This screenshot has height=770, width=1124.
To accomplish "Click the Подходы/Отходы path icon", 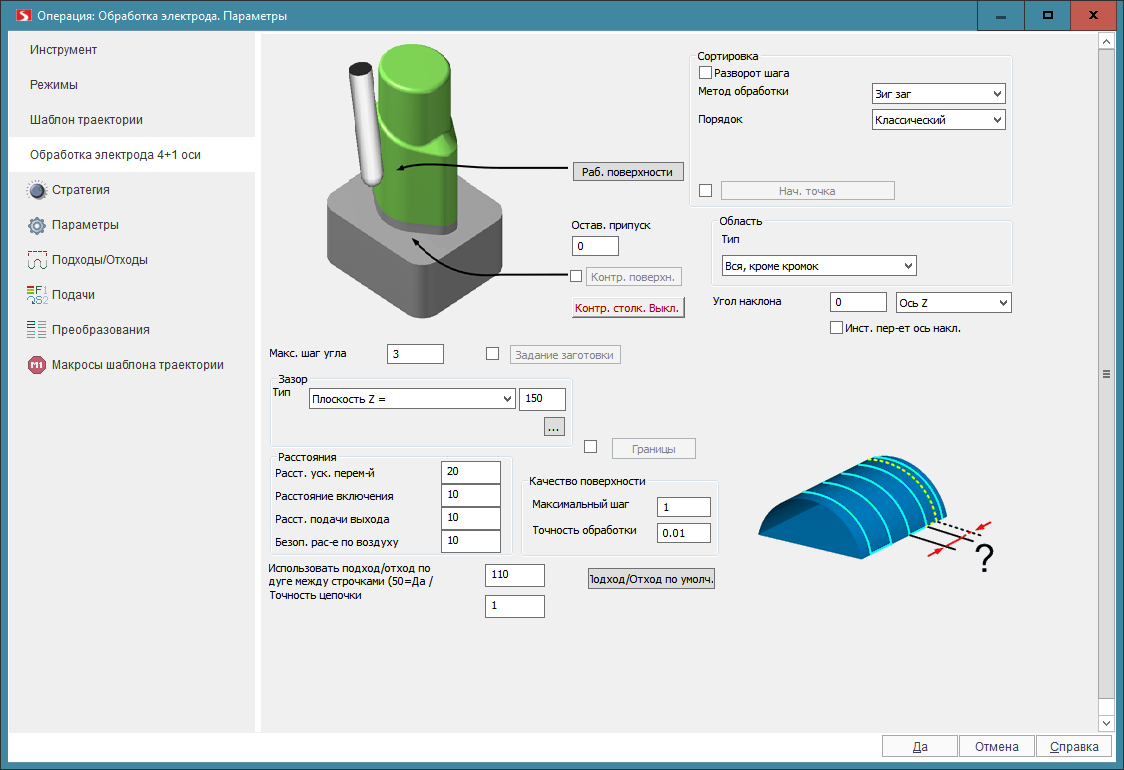I will tap(37, 260).
